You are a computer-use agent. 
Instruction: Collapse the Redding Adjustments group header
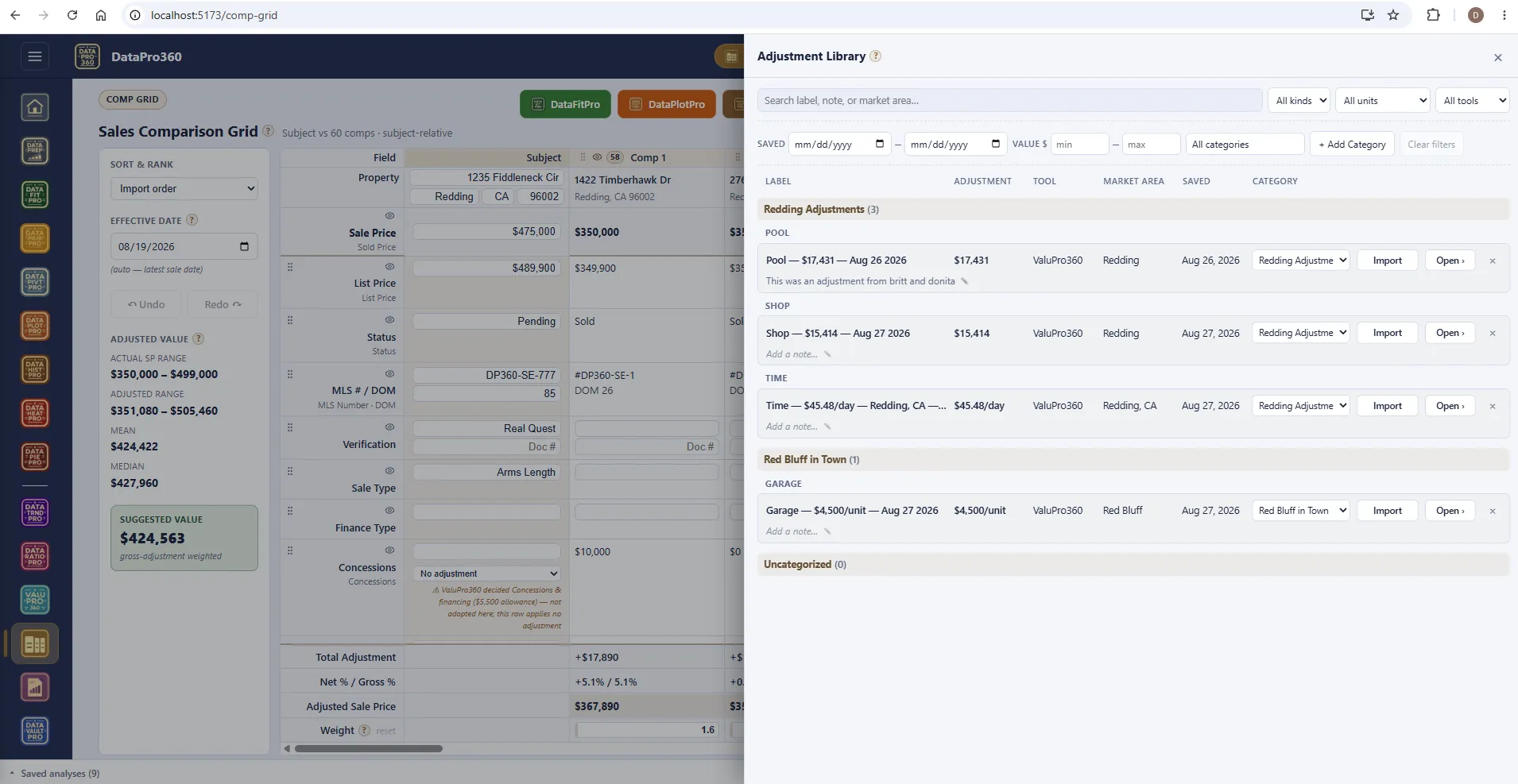pos(1133,210)
